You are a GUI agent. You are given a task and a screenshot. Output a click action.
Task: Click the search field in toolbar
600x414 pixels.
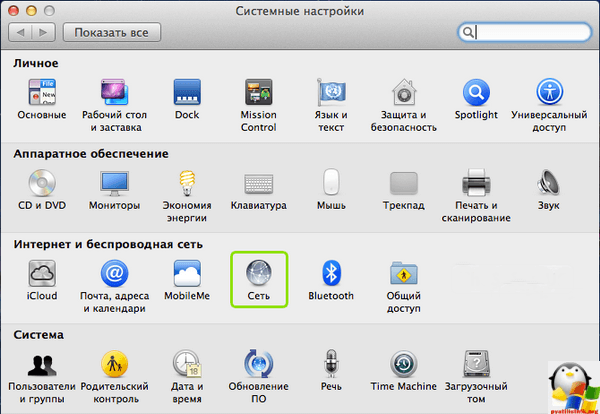(525, 33)
